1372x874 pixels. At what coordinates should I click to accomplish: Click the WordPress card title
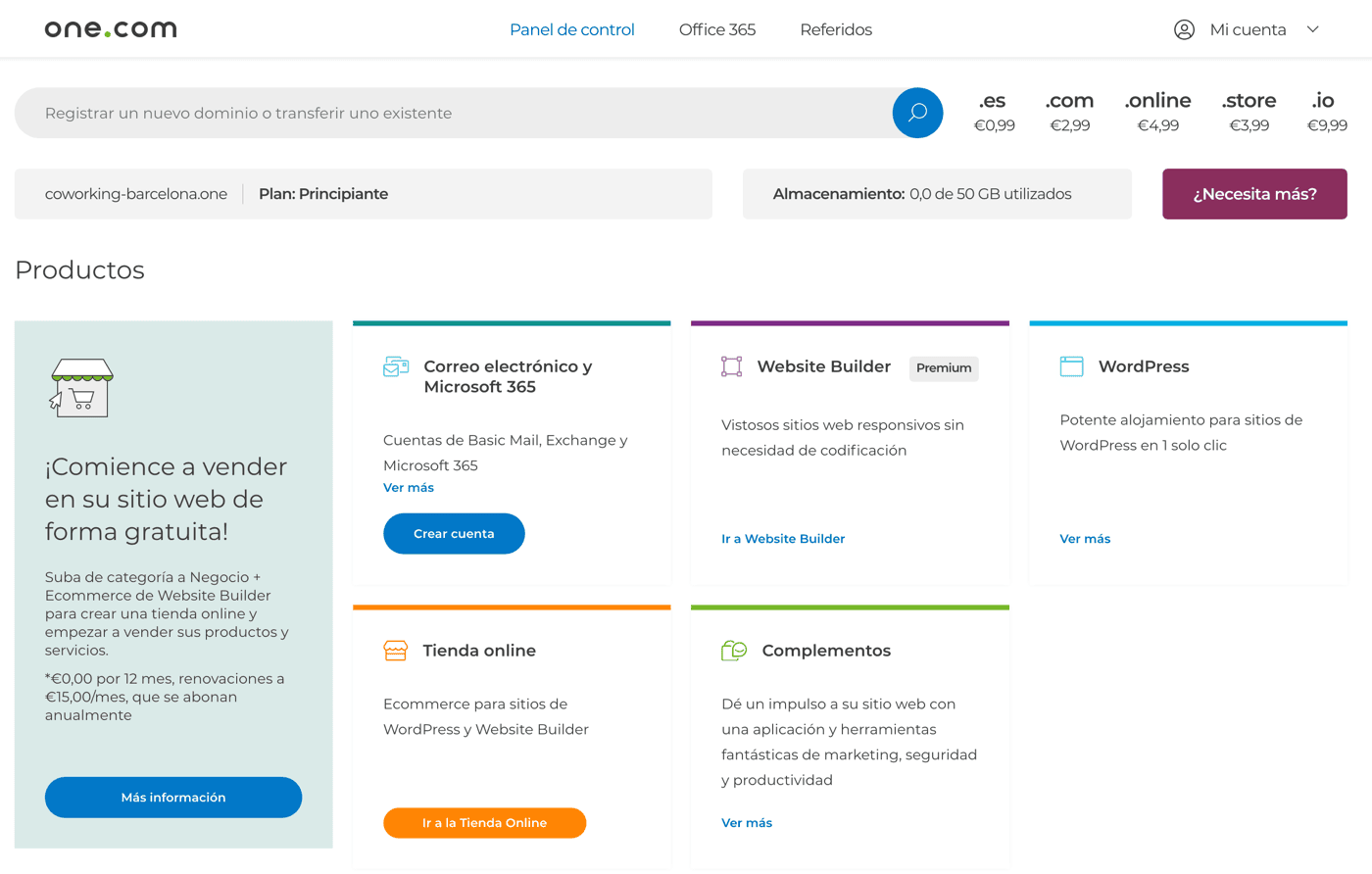(1144, 366)
